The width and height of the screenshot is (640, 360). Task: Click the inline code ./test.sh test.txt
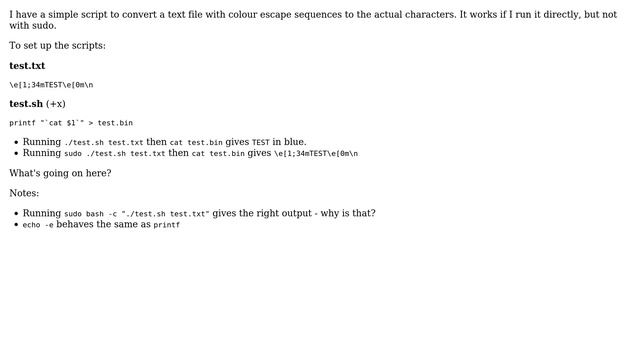click(x=104, y=142)
